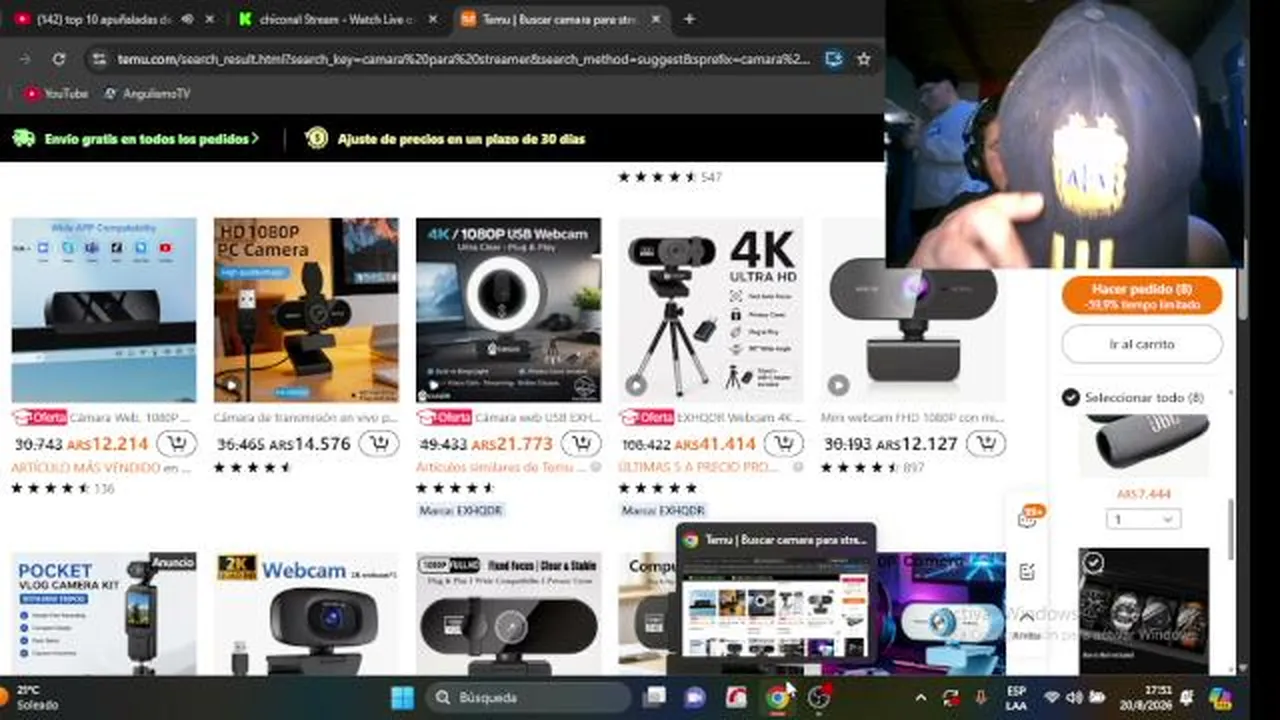This screenshot has height=720, width=1280.
Task: Open the Pocket Vlog Camera Kit ad
Action: [x=104, y=613]
